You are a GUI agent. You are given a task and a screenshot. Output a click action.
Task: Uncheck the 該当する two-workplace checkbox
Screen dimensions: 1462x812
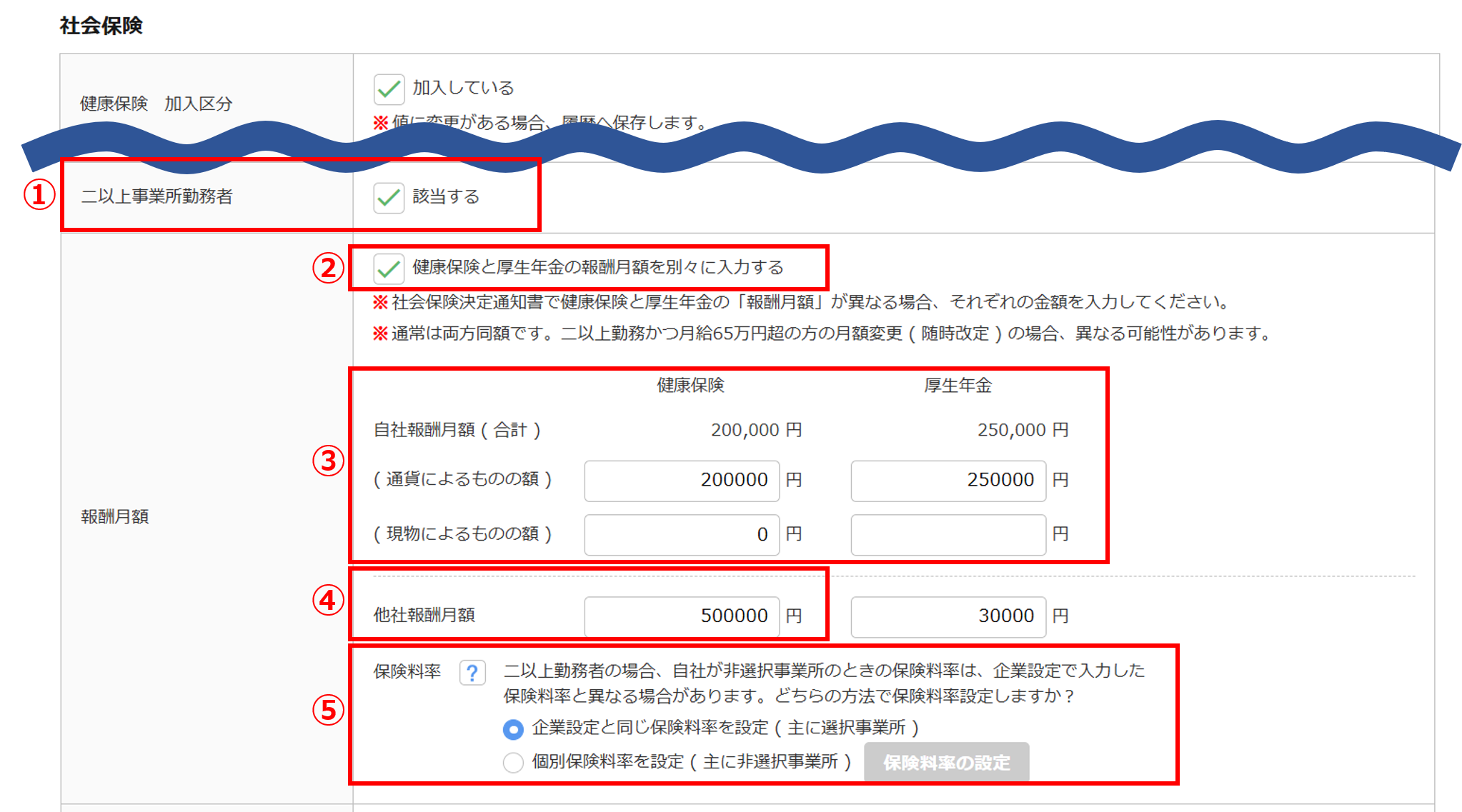(389, 197)
